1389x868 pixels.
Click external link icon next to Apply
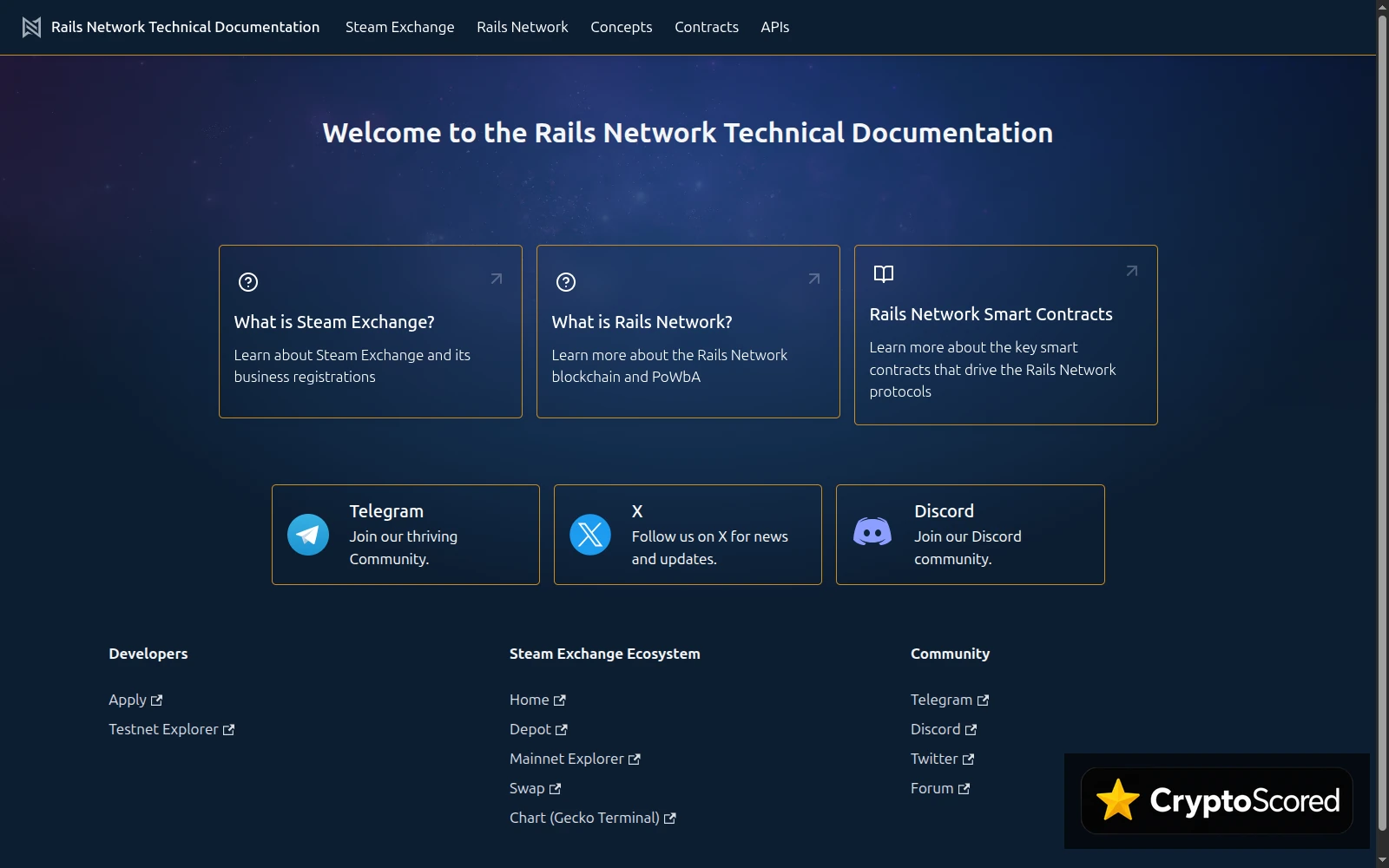pyautogui.click(x=157, y=700)
